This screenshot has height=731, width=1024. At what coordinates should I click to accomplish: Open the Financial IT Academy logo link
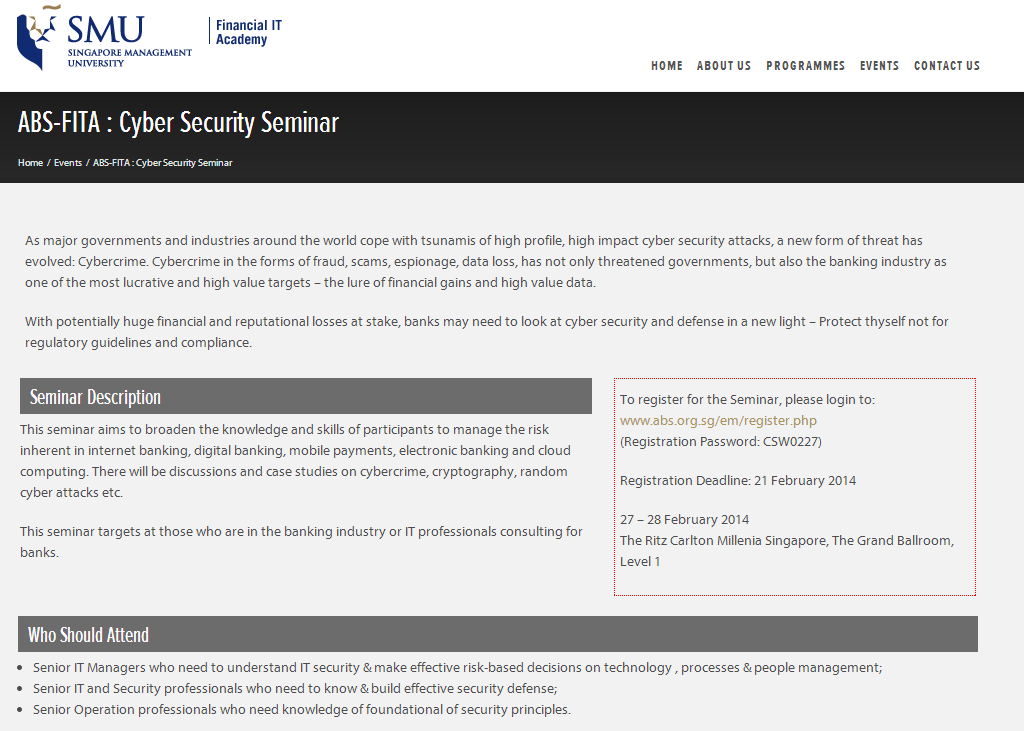[248, 32]
